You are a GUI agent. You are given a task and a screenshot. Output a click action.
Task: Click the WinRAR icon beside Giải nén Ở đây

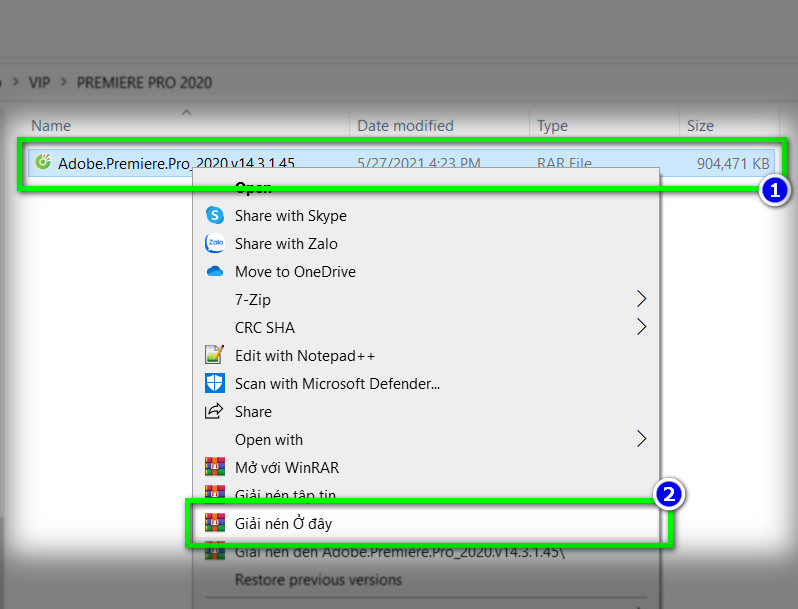click(214, 523)
